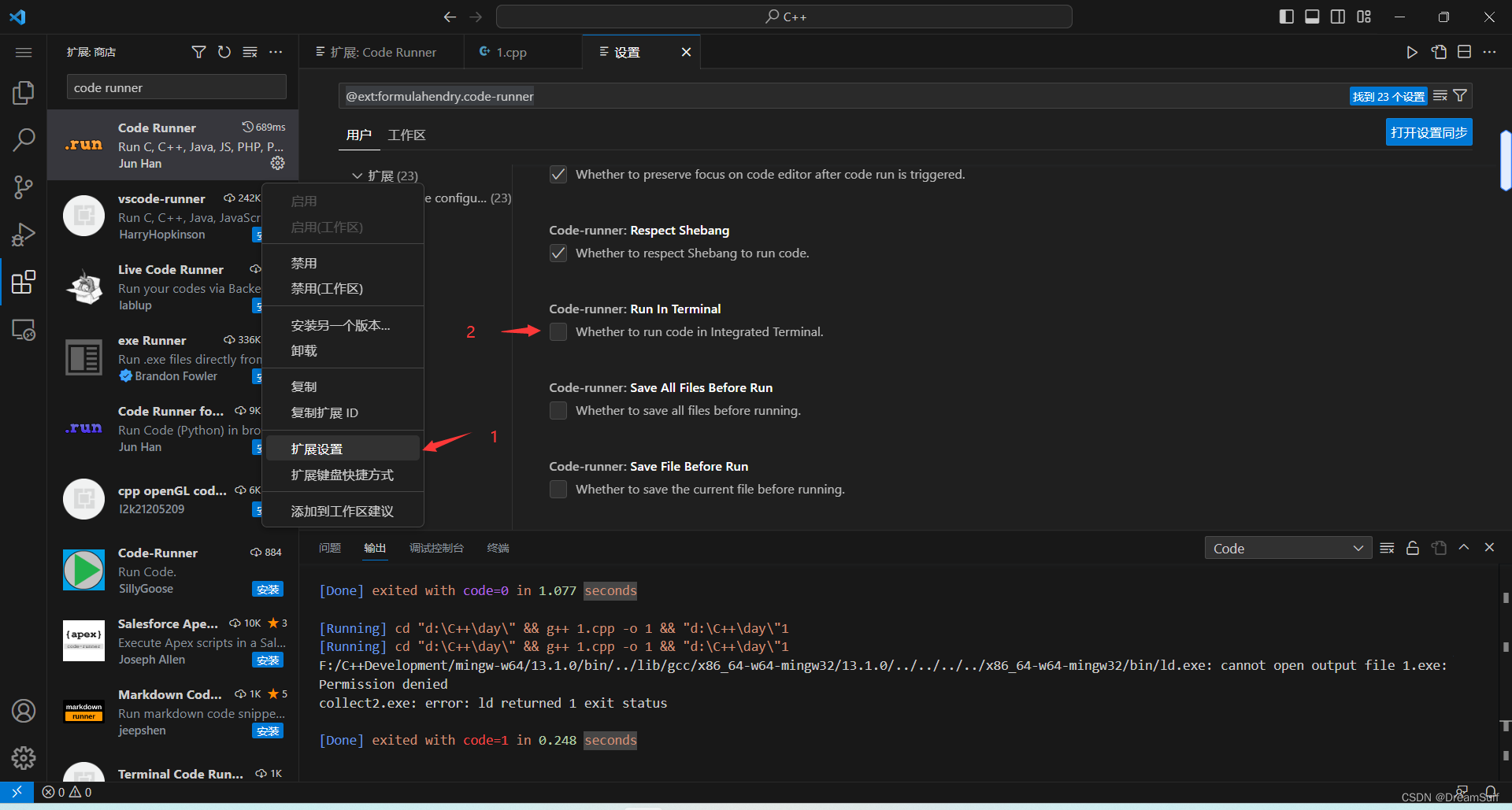Select 扩展键盘快捷方式 menu entry

coord(343,475)
